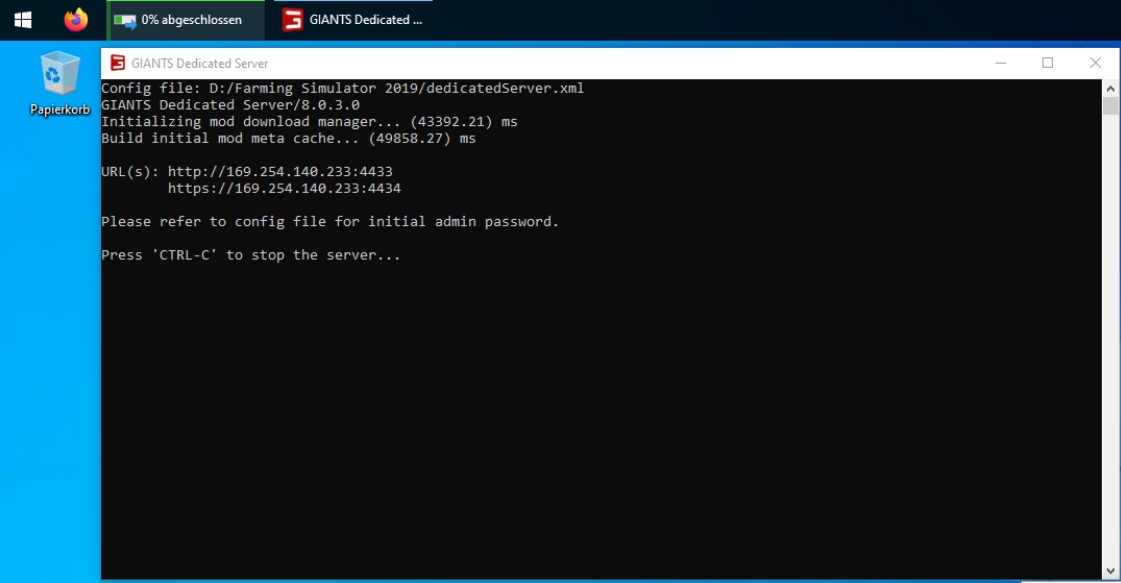Click the https://169.254.140.233:4434 URL text

(x=285, y=188)
